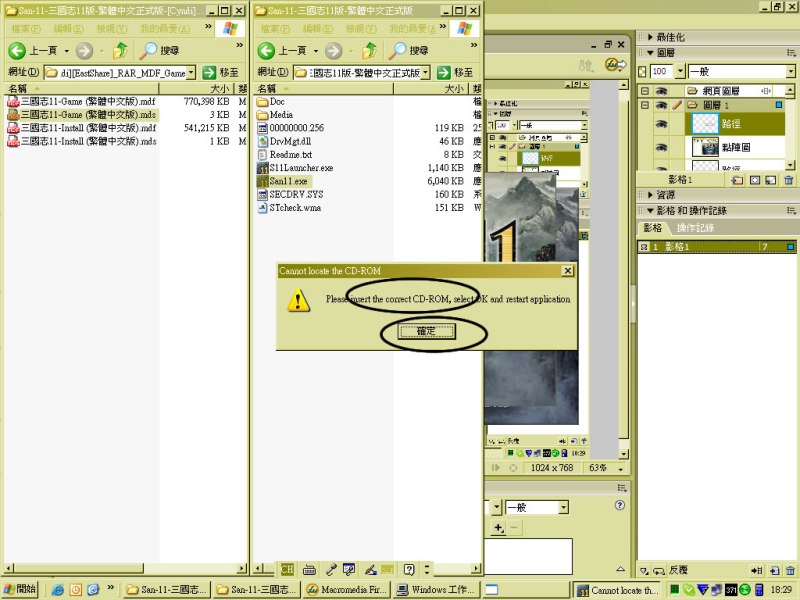Click Up folder icon in middle Explorer window
This screenshot has height=600, width=800.
click(x=369, y=50)
